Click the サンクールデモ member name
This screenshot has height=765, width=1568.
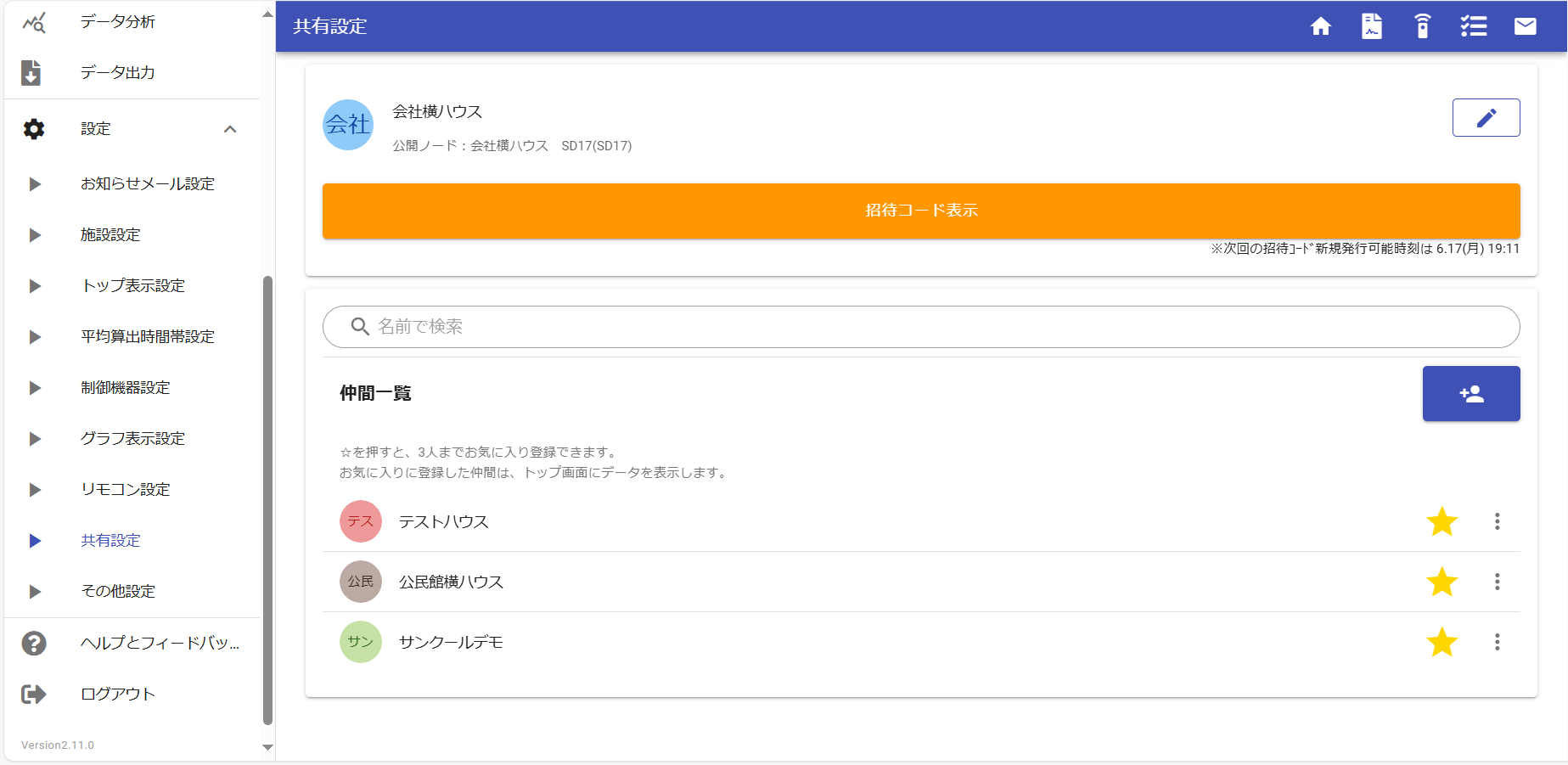click(x=452, y=643)
